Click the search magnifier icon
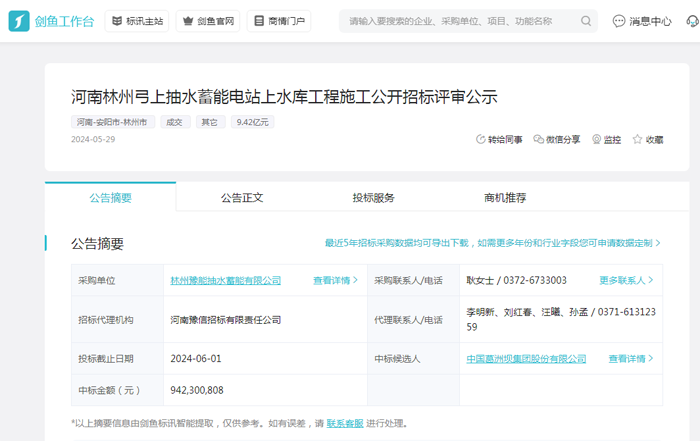The image size is (700, 441). [587, 21]
